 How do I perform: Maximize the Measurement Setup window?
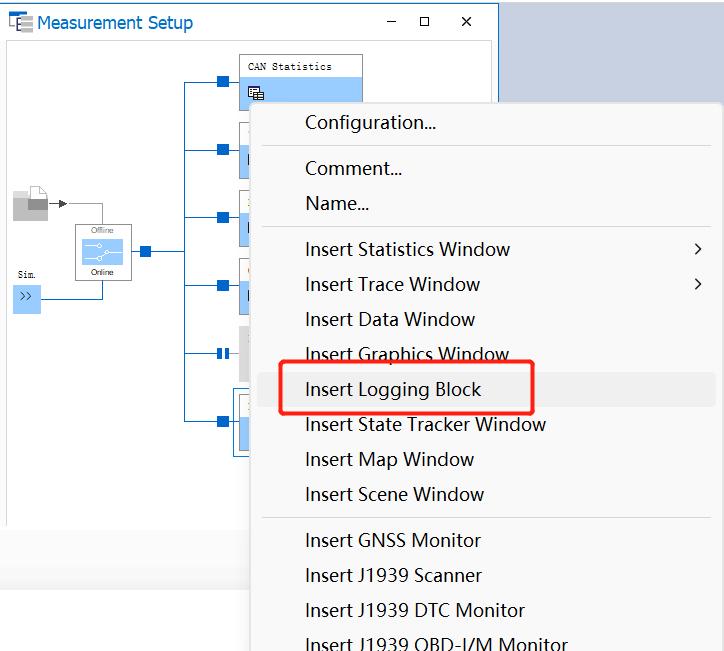[424, 22]
